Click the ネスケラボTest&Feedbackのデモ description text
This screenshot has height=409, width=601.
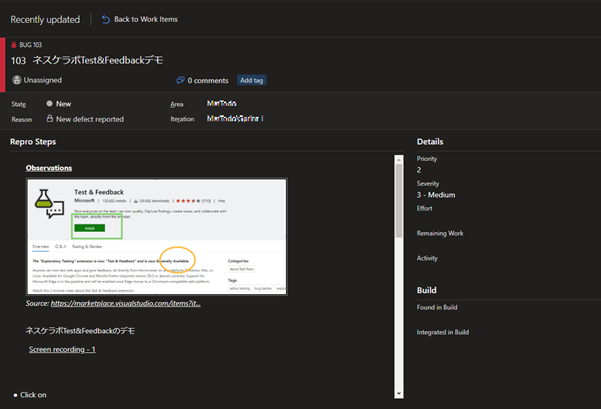coord(80,331)
